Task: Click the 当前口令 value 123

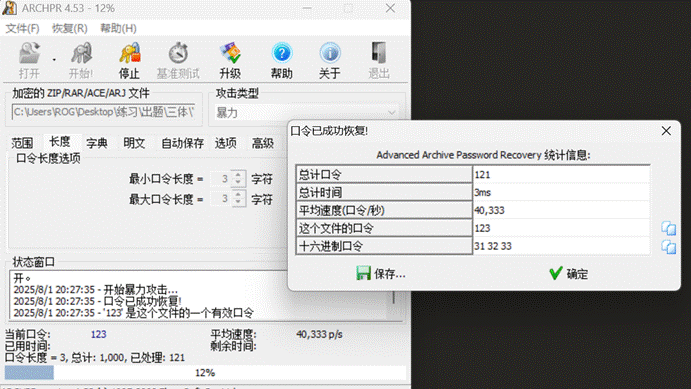Action: (x=98, y=334)
